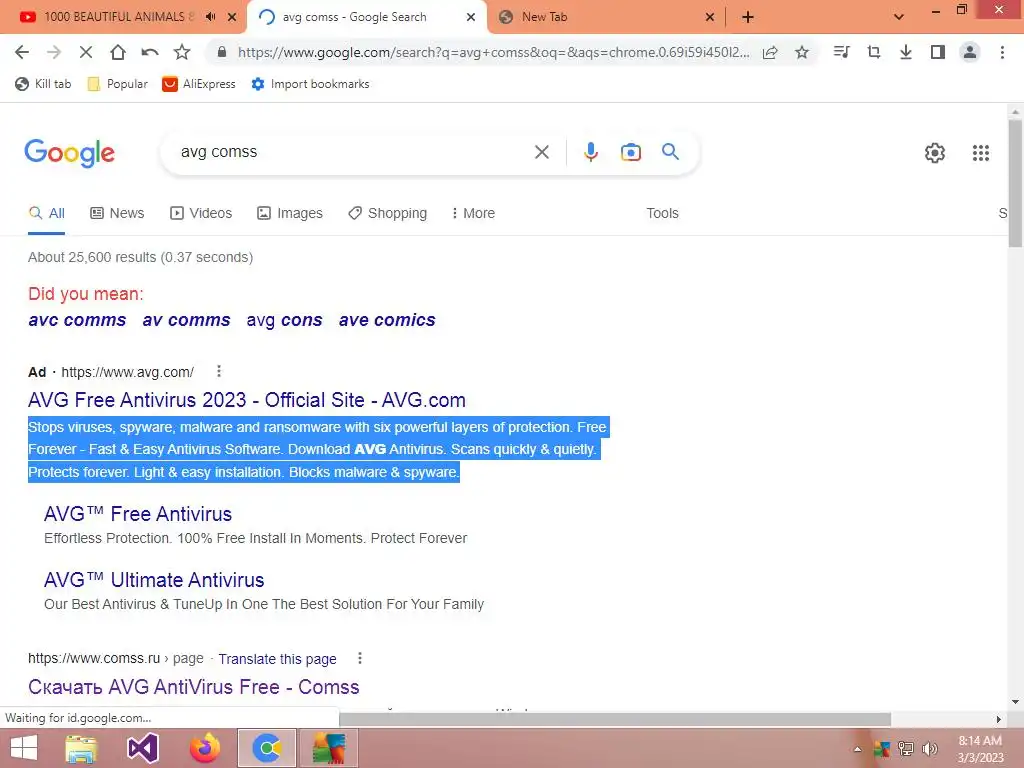
Task: Click the av comms suggestion
Action: pyautogui.click(x=186, y=320)
